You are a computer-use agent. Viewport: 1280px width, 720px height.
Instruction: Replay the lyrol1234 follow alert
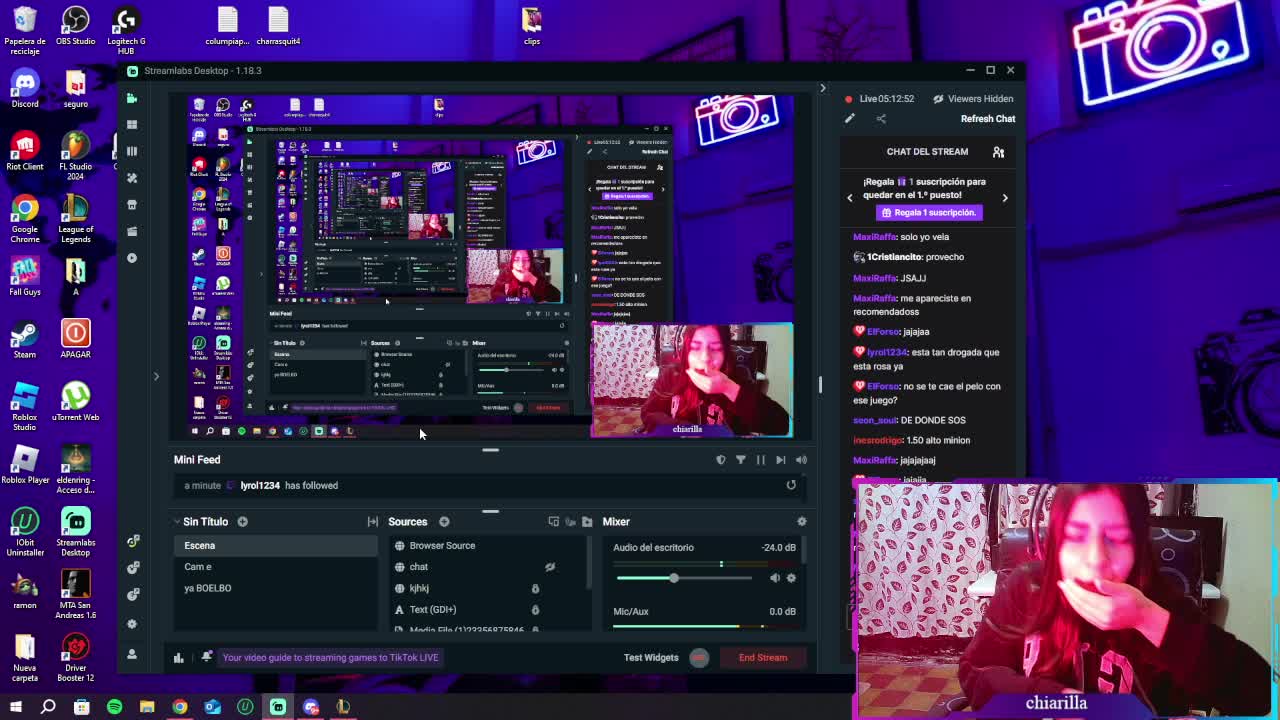coord(791,485)
